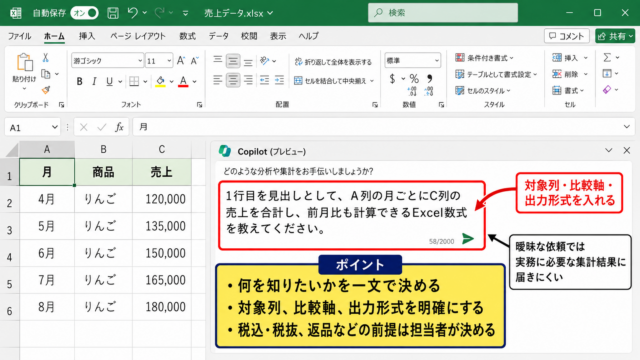Open the 游ゴシック font name combo box
The width and height of the screenshot is (640, 360).
point(107,61)
